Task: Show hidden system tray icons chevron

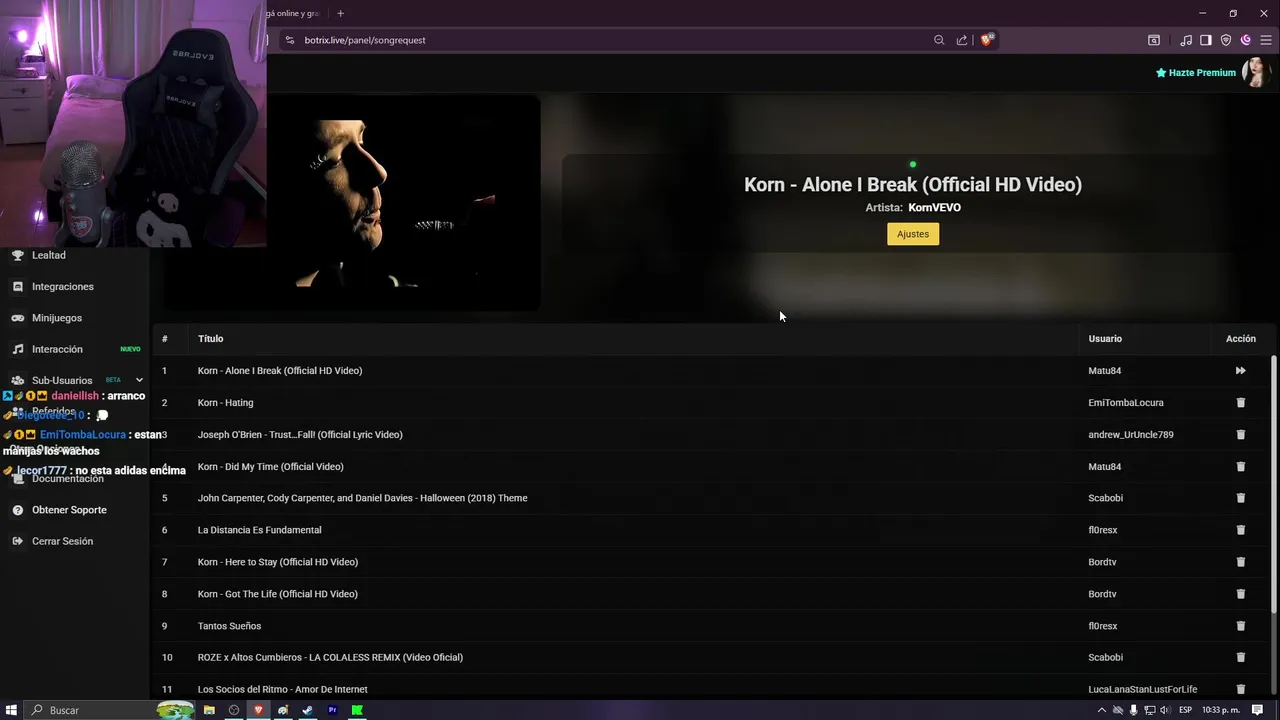Action: tap(1102, 710)
